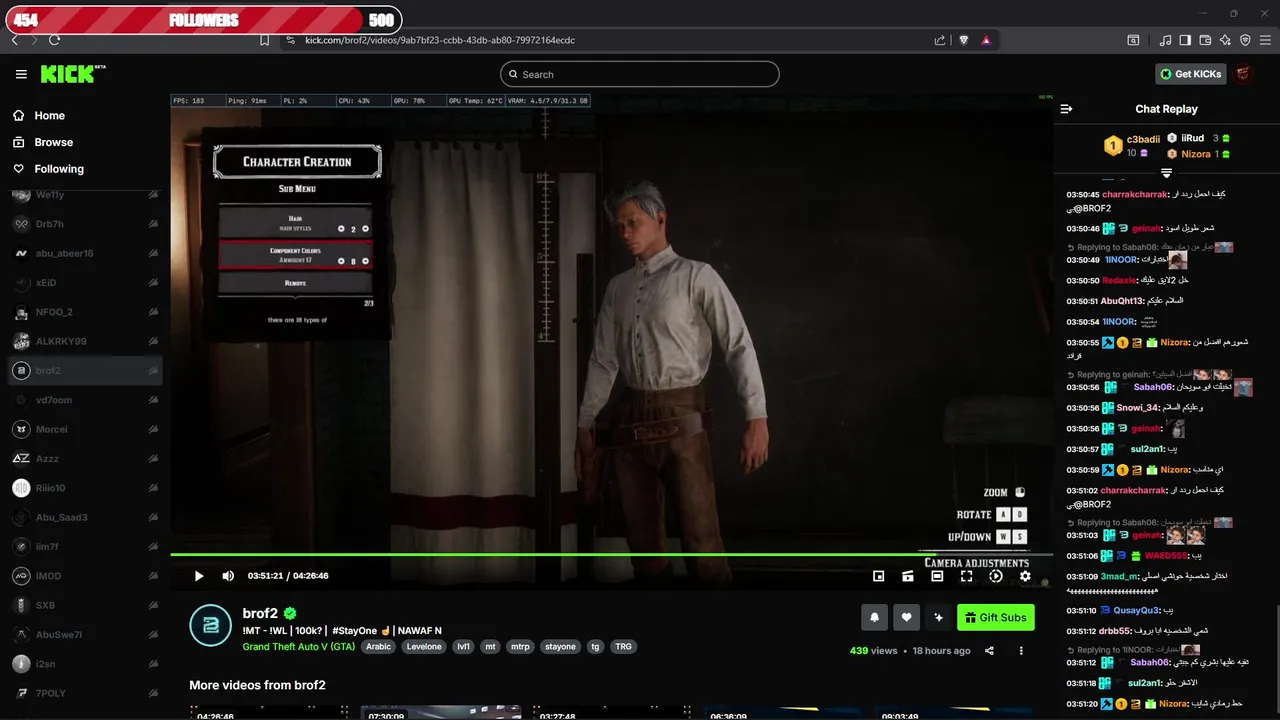The width and height of the screenshot is (1280, 720).
Task: Follow brof2 with the heart button
Action: [906, 618]
